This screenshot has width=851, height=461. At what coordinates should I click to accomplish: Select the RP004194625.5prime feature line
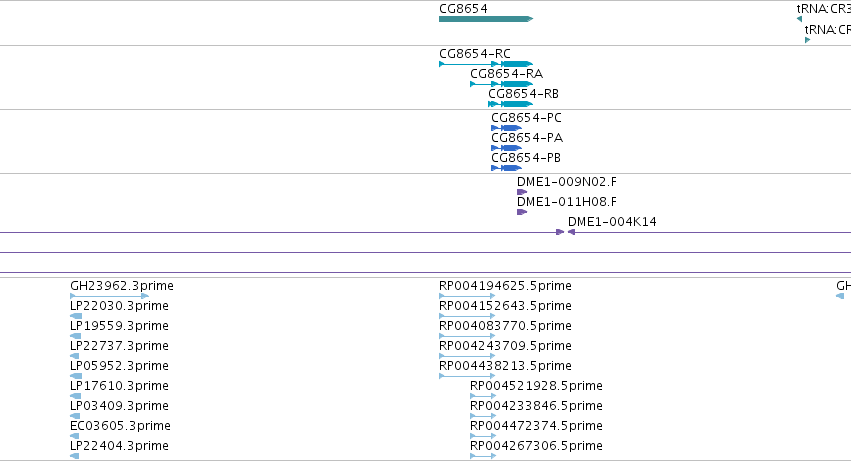(x=467, y=296)
